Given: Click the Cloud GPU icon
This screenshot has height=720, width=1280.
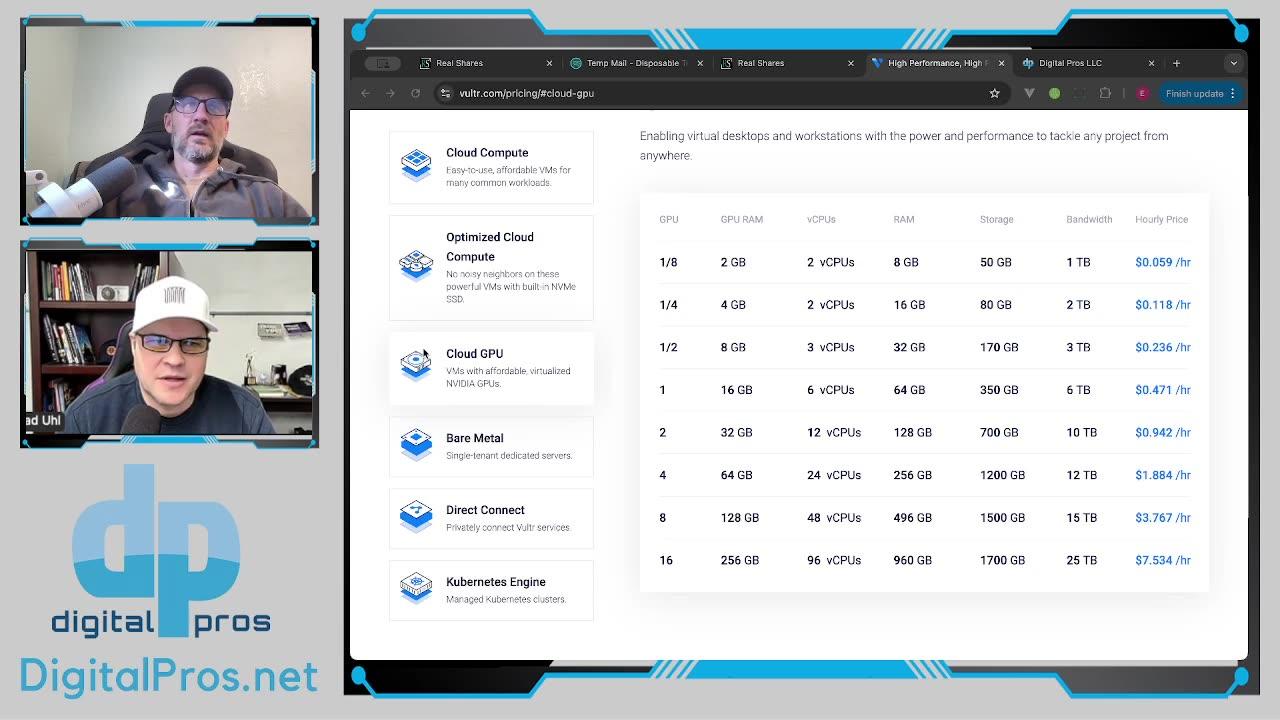Looking at the screenshot, I should pyautogui.click(x=416, y=365).
